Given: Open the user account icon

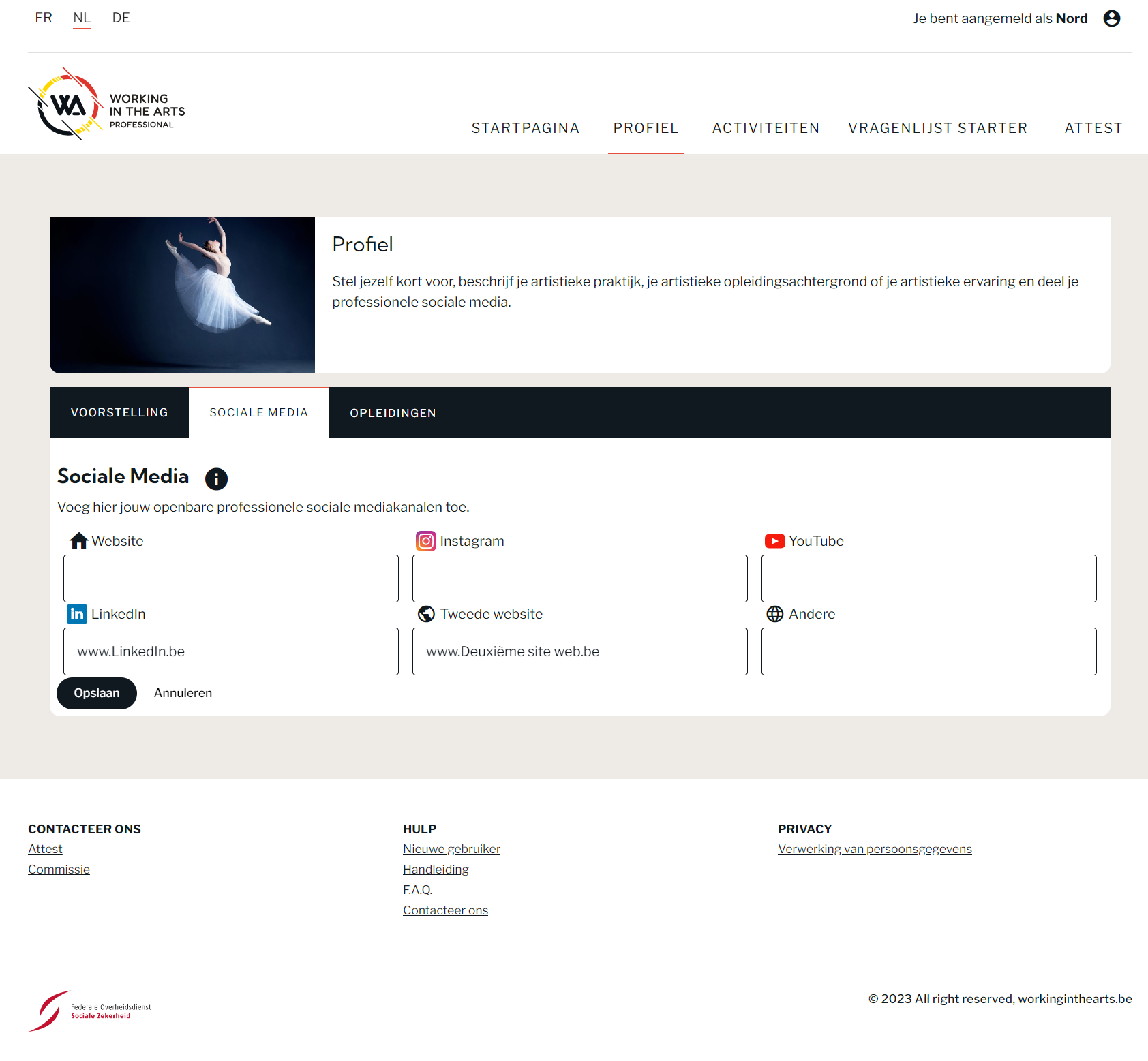Looking at the screenshot, I should coord(1112,18).
